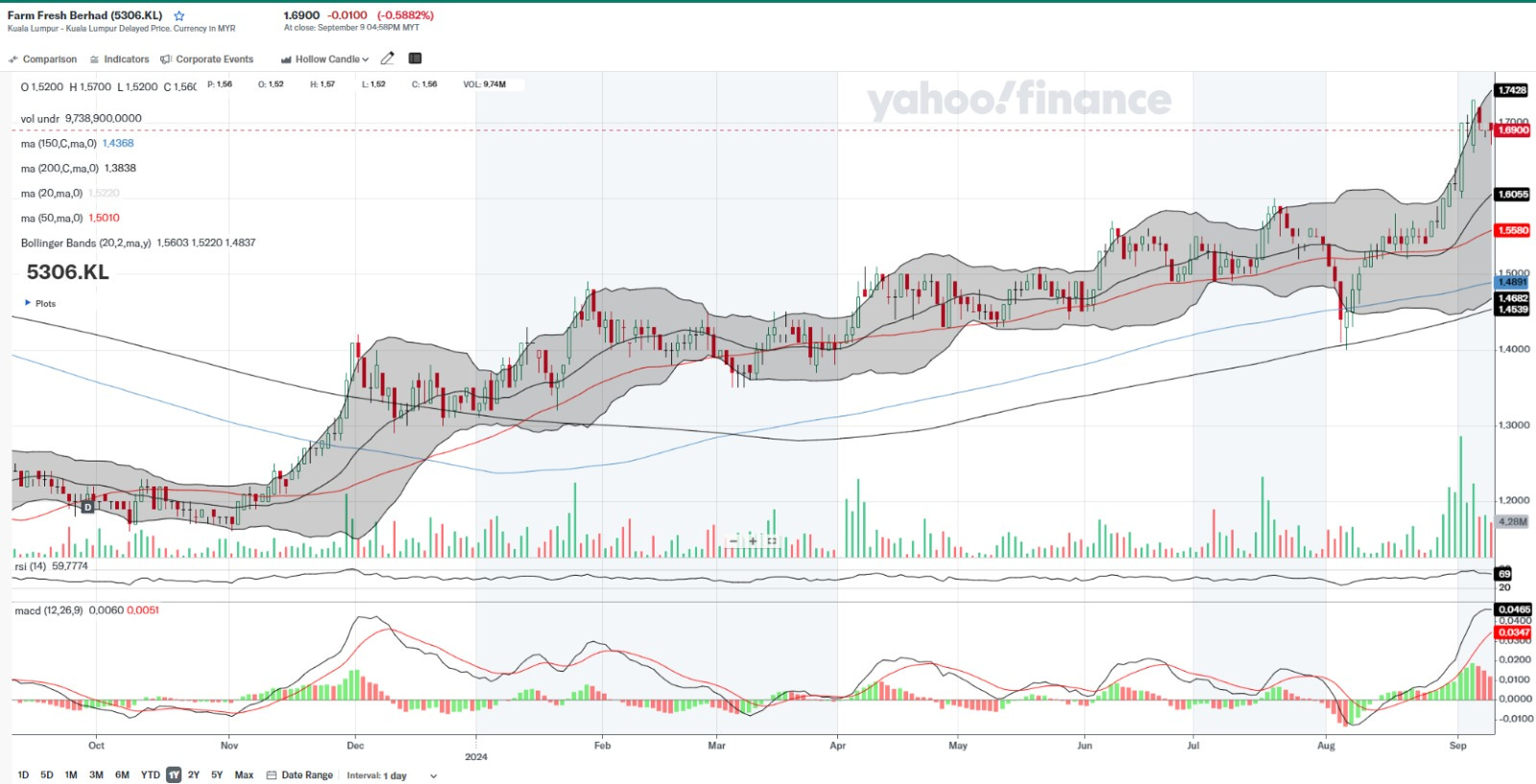
Task: Click the 2024 year label on time axis
Action: pos(476,757)
